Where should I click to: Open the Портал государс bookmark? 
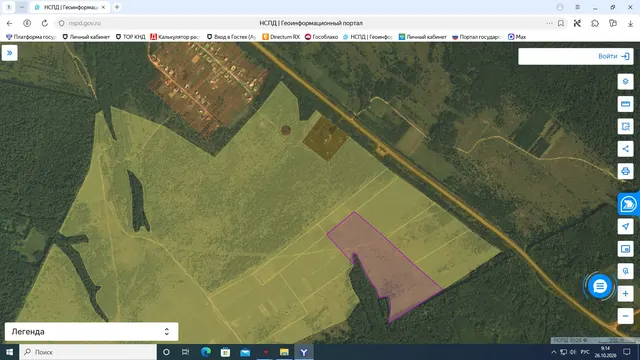[477, 37]
